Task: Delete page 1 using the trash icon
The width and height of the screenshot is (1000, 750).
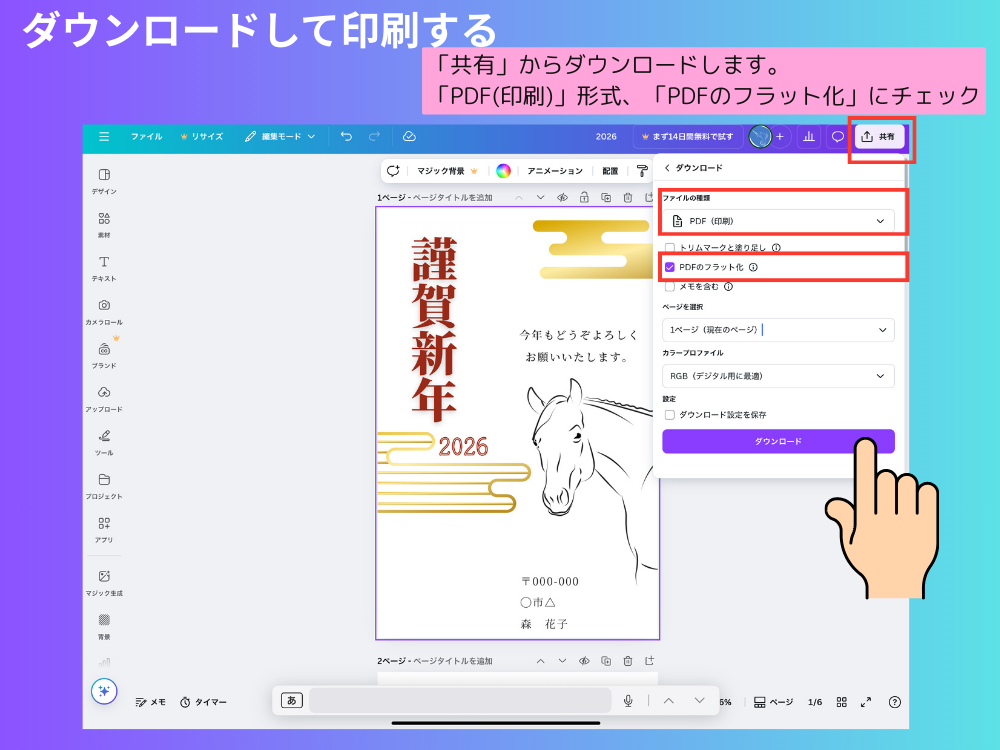Action: click(627, 198)
